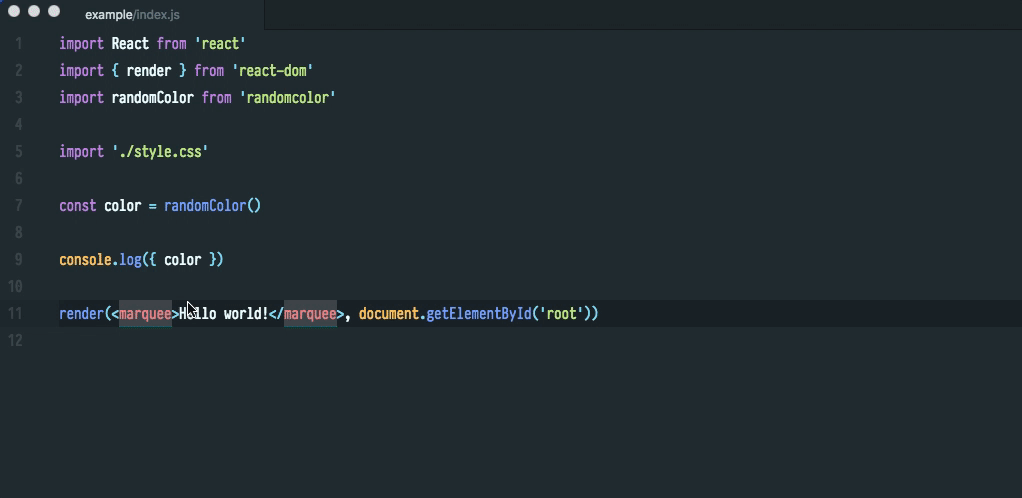Click the middle window minimize button
This screenshot has height=498, width=1022.
pyautogui.click(x=34, y=11)
